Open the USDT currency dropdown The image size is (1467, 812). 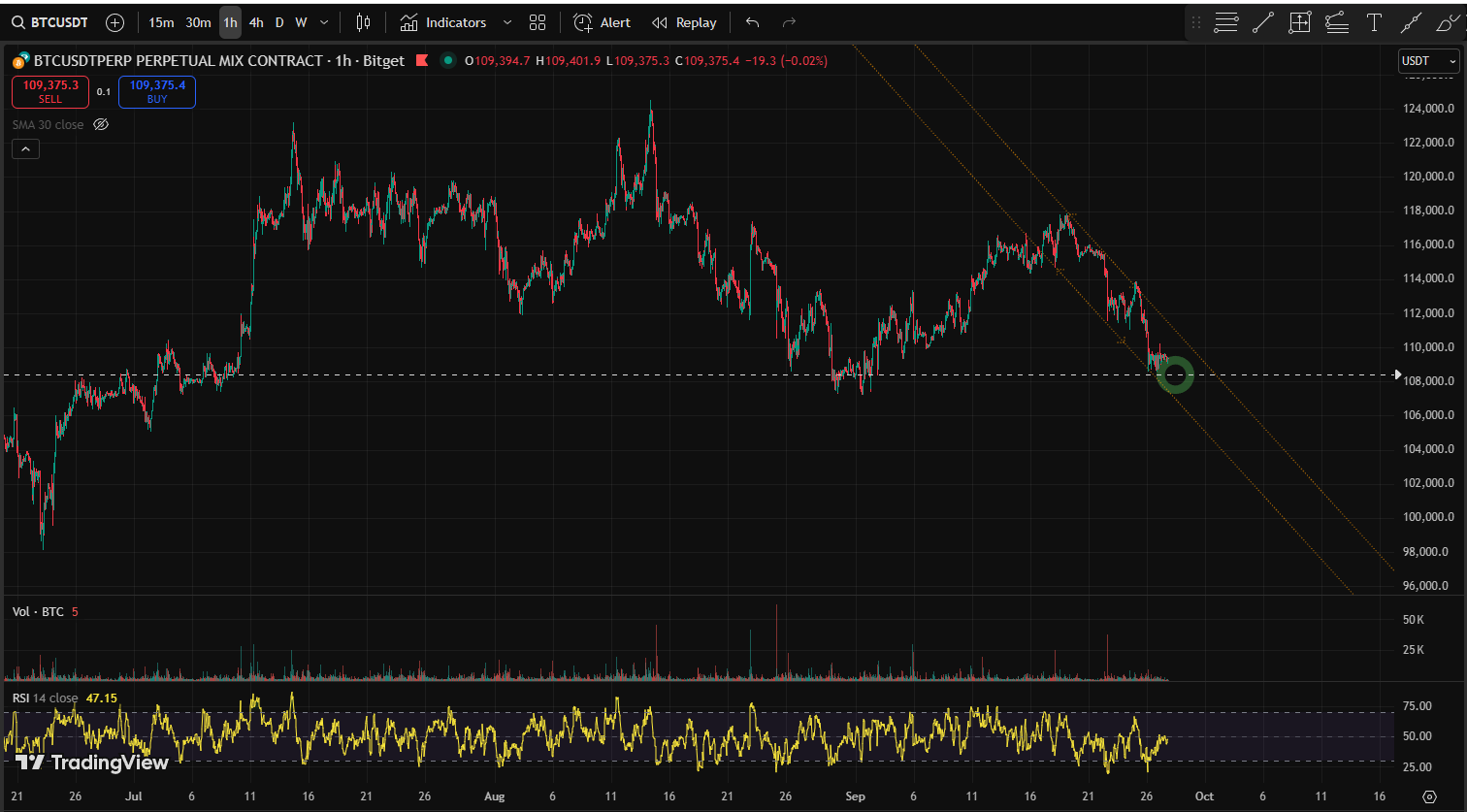1428,61
